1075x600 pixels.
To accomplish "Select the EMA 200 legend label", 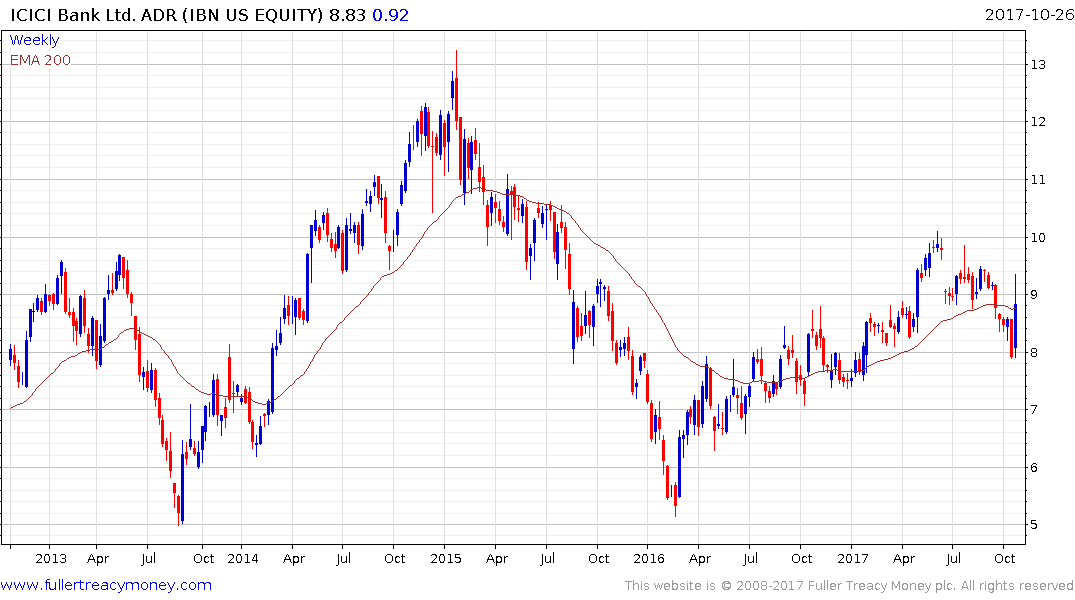I will (x=40, y=60).
